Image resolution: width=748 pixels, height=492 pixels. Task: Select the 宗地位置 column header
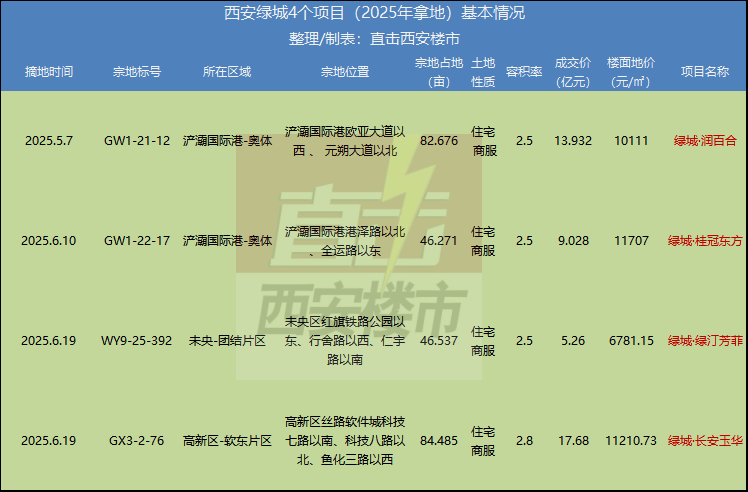(345, 72)
